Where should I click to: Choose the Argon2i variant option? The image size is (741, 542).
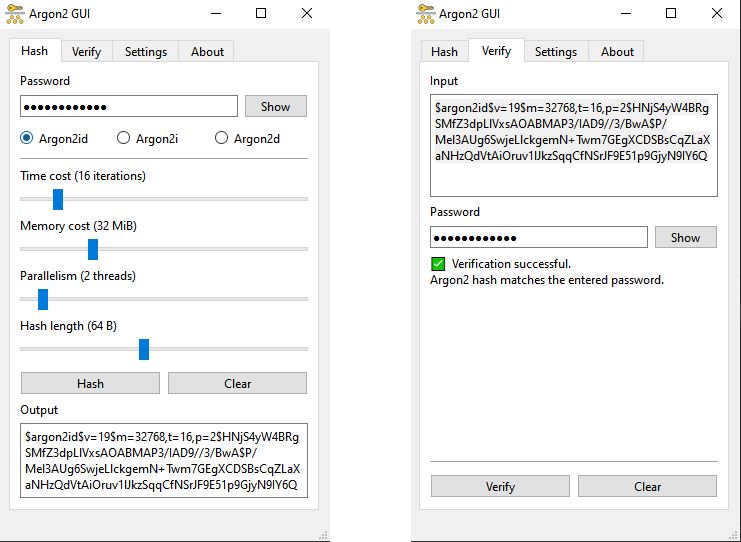click(124, 139)
